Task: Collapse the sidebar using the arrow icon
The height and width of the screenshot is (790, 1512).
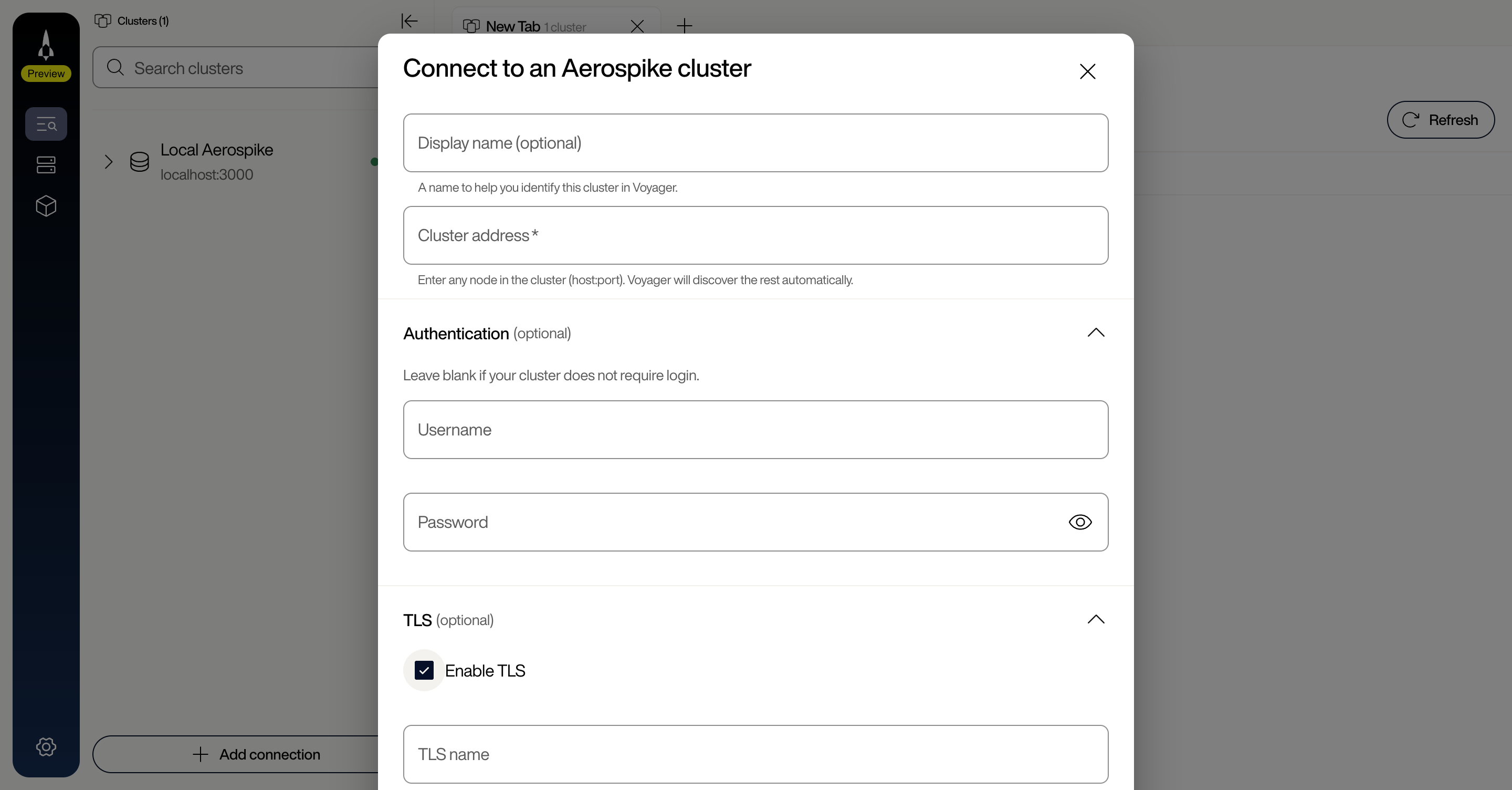Action: 409,22
